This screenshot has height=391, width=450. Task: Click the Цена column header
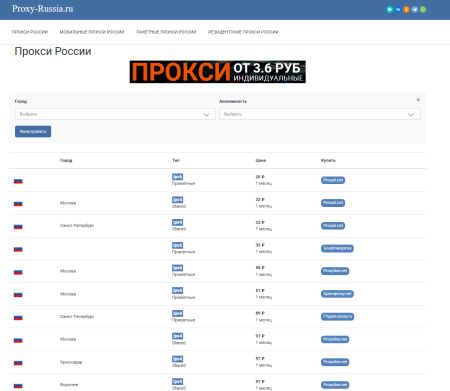261,160
